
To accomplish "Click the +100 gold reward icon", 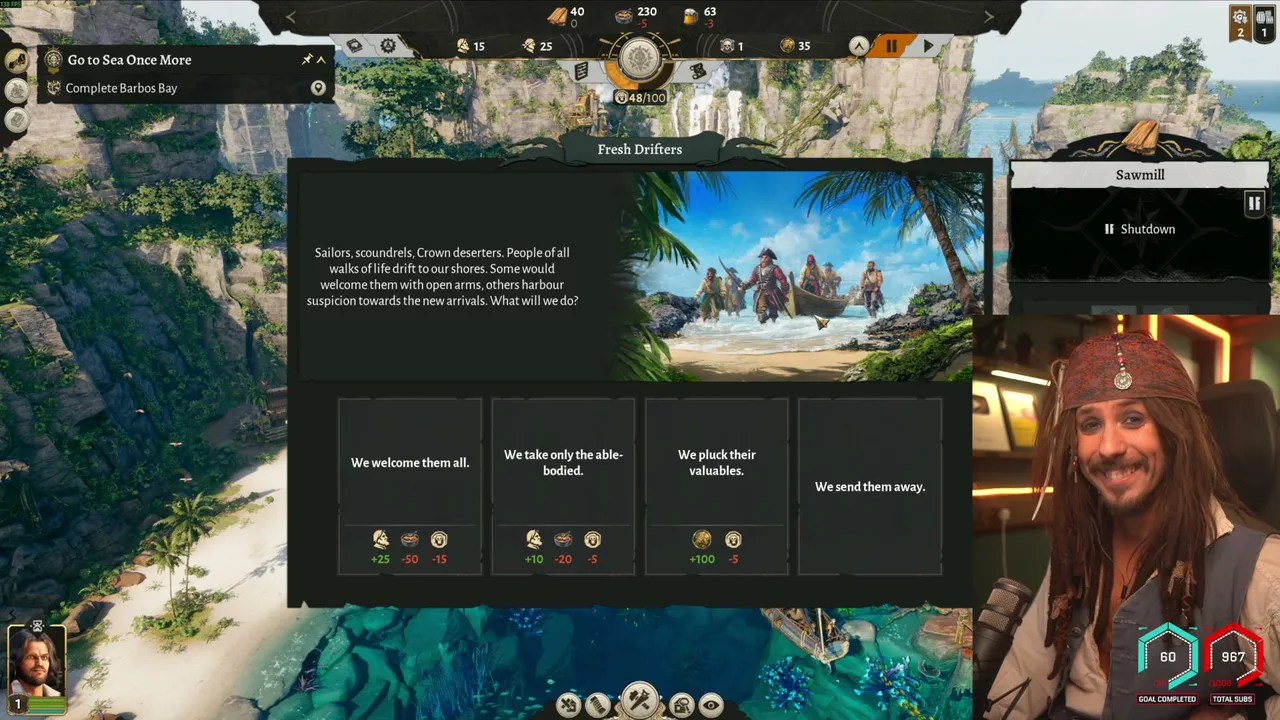I will pos(702,540).
